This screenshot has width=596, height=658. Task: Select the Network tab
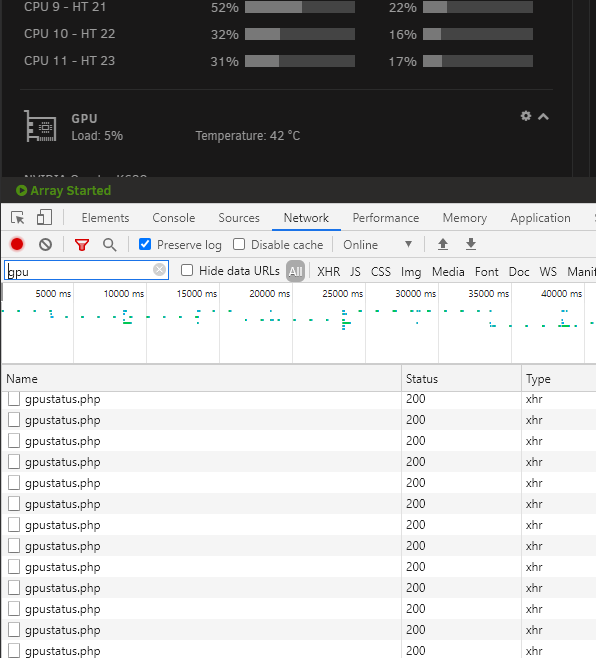(306, 218)
